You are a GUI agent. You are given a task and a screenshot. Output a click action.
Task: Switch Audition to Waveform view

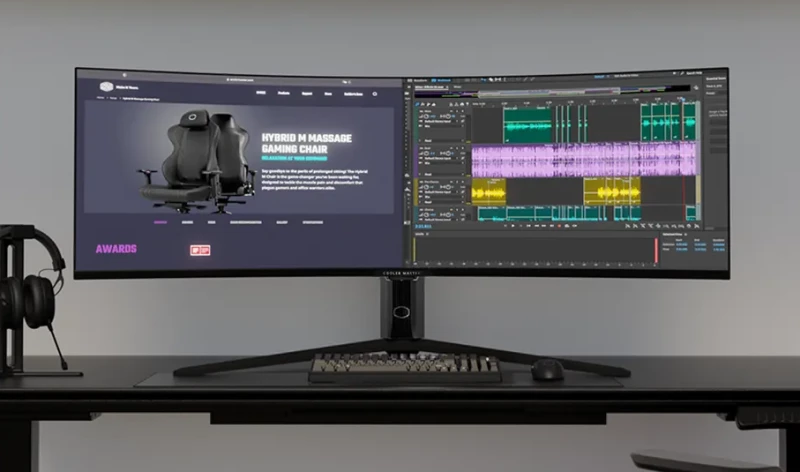click(x=419, y=80)
